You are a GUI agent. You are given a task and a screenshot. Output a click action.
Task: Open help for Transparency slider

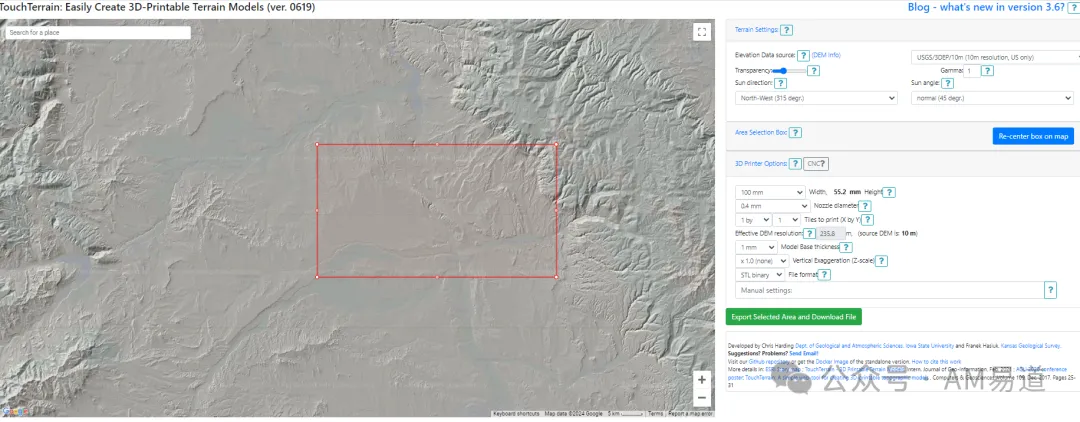(813, 70)
